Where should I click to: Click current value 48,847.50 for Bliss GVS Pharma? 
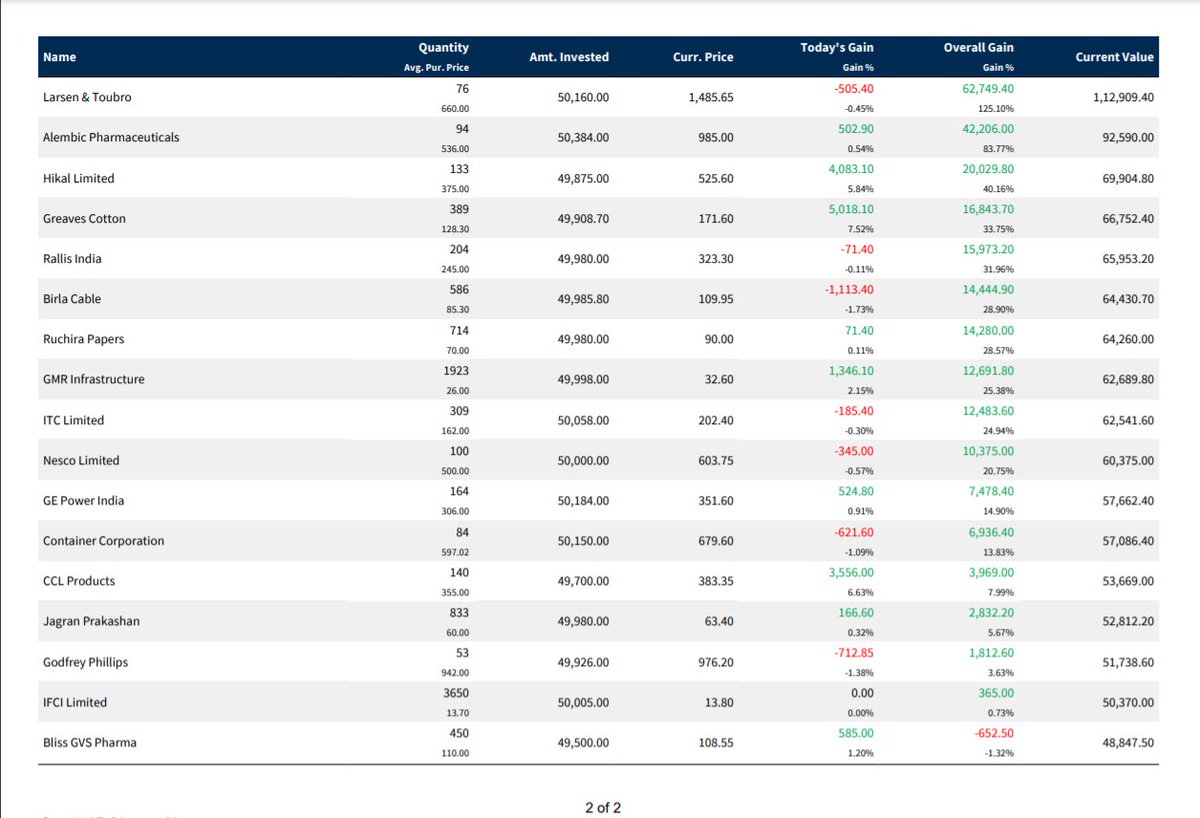pos(1128,742)
